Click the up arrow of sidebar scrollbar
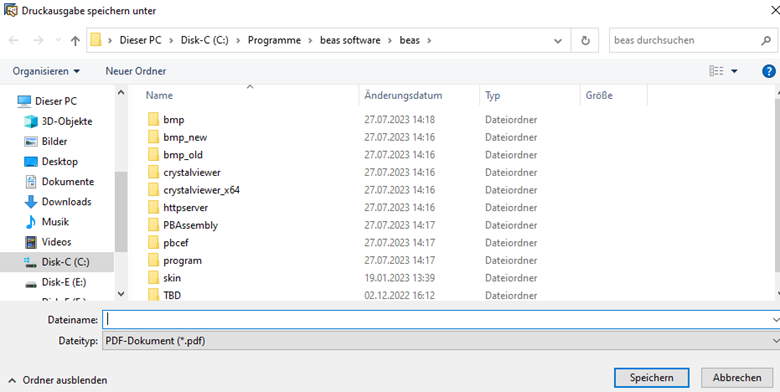The width and height of the screenshot is (780, 392). click(x=121, y=92)
